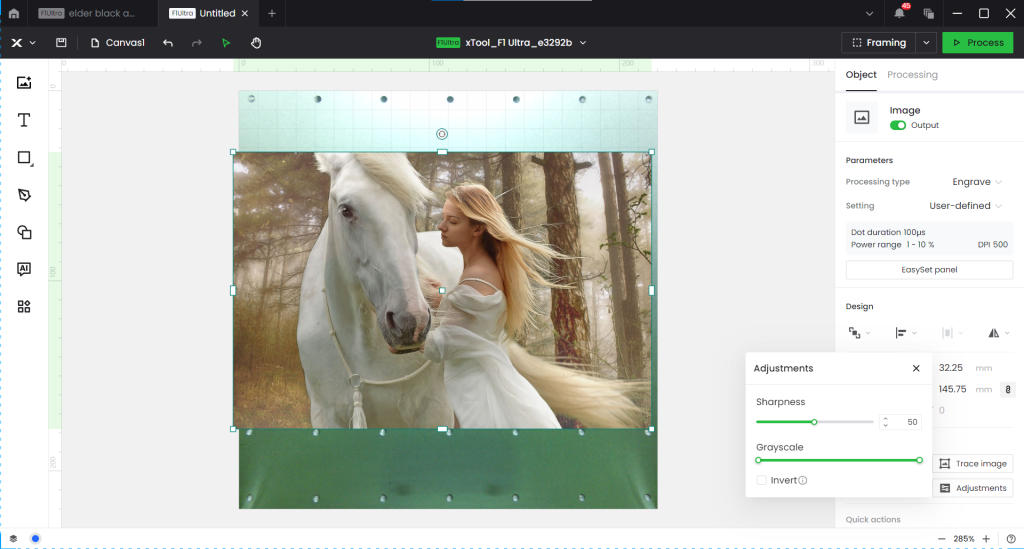Undo the last action
Image resolution: width=1024 pixels, height=549 pixels.
168,42
